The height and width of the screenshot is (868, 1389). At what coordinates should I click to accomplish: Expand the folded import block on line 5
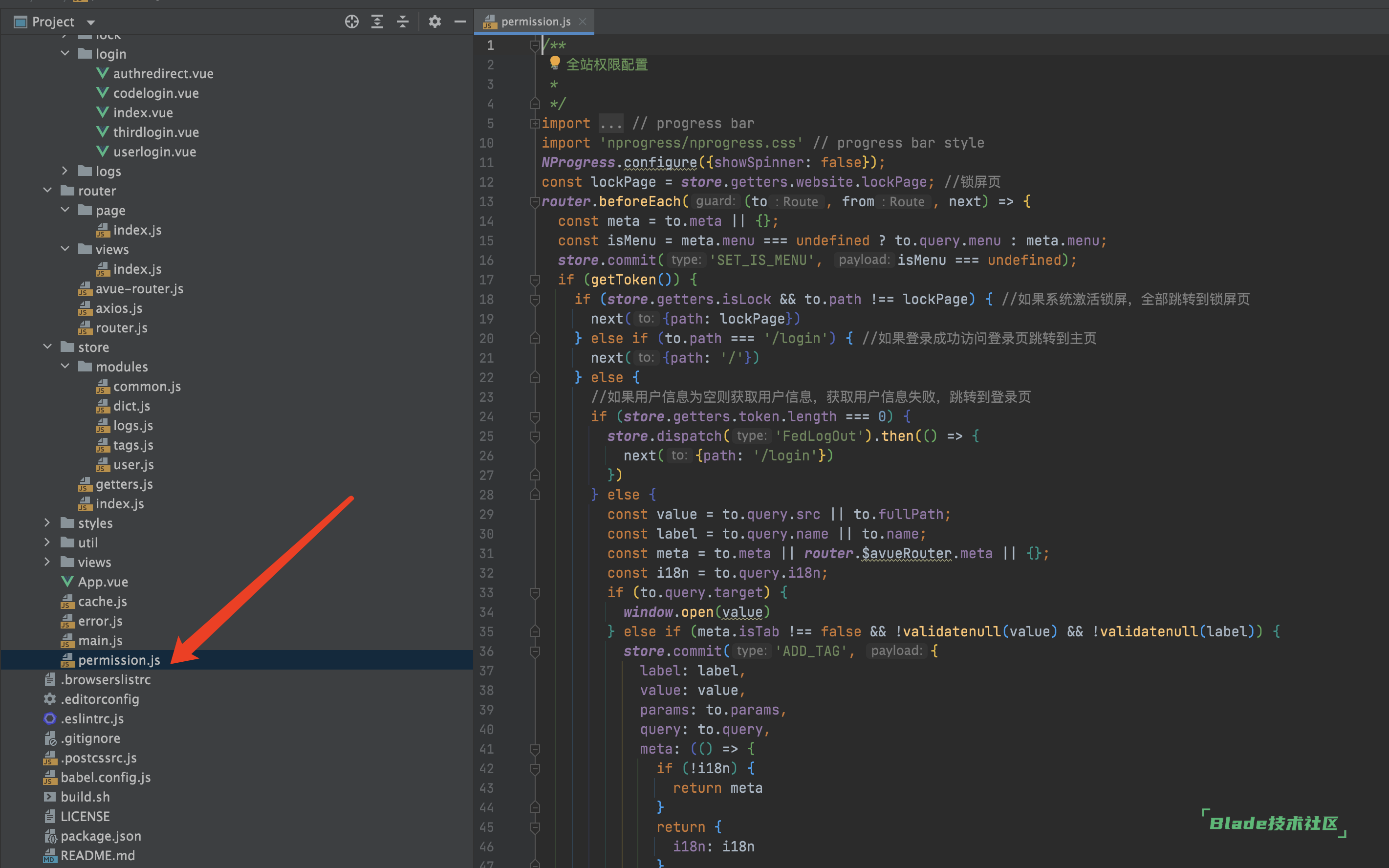(535, 123)
